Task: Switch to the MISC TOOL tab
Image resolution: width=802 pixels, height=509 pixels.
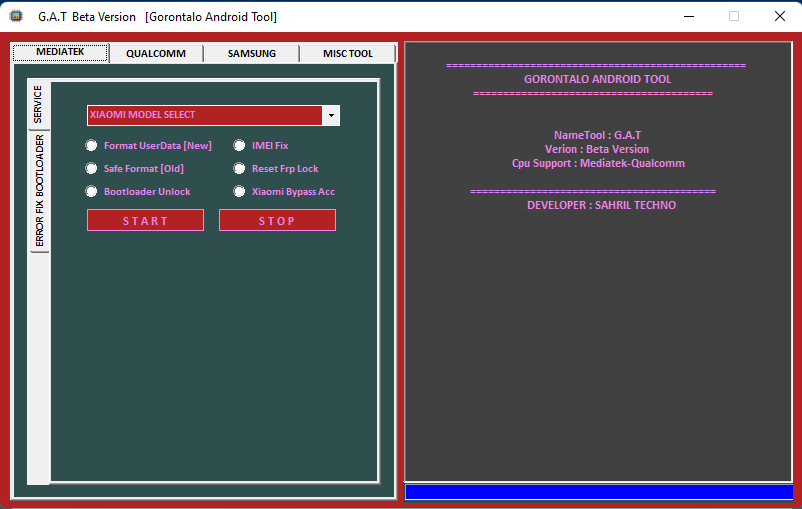Action: coord(348,54)
